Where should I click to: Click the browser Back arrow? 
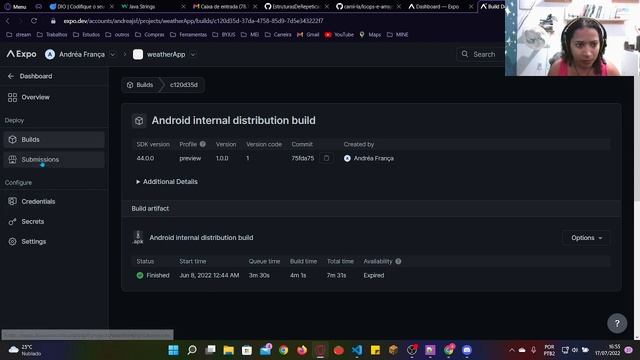pyautogui.click(x=8, y=20)
